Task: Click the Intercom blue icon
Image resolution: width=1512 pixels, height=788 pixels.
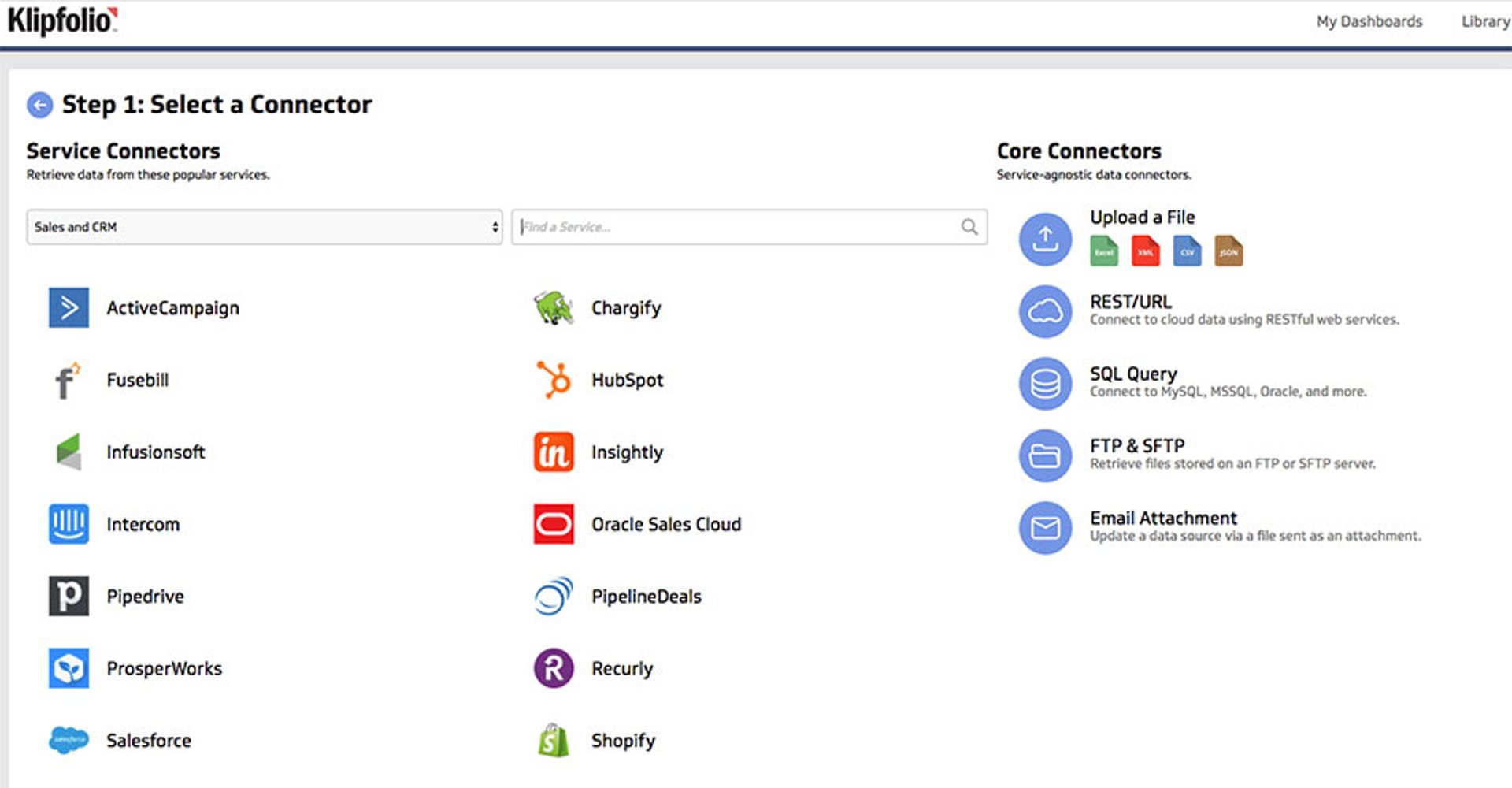Action: [x=69, y=524]
